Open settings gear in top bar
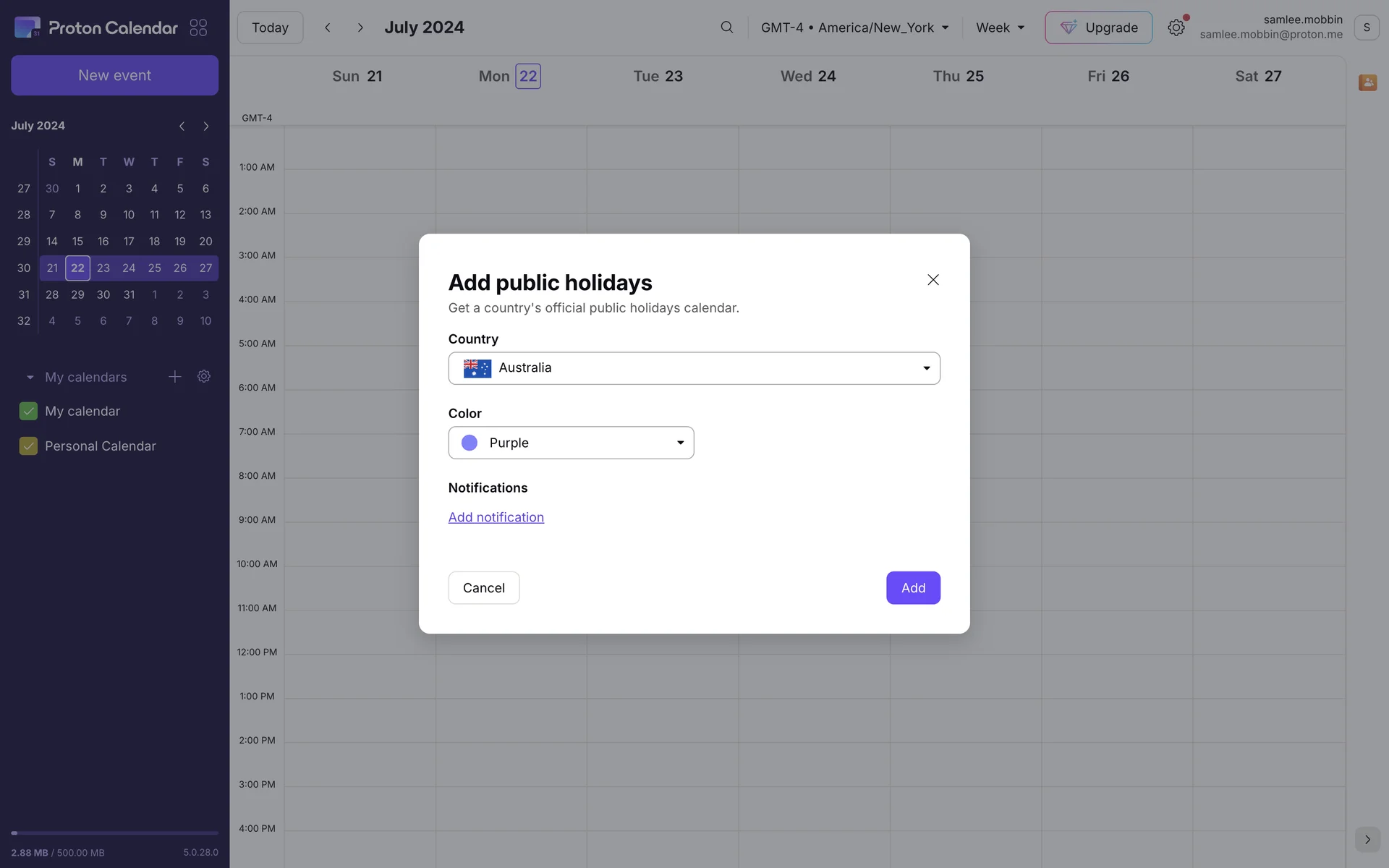1389x868 pixels. tap(1176, 27)
